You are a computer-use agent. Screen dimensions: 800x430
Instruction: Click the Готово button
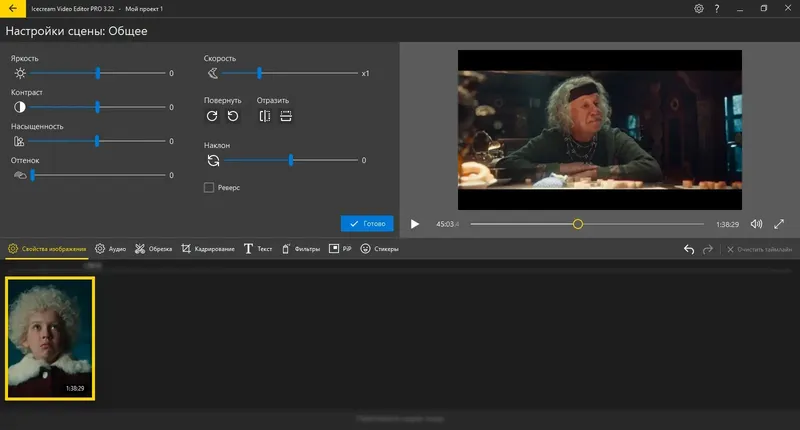pyautogui.click(x=367, y=224)
